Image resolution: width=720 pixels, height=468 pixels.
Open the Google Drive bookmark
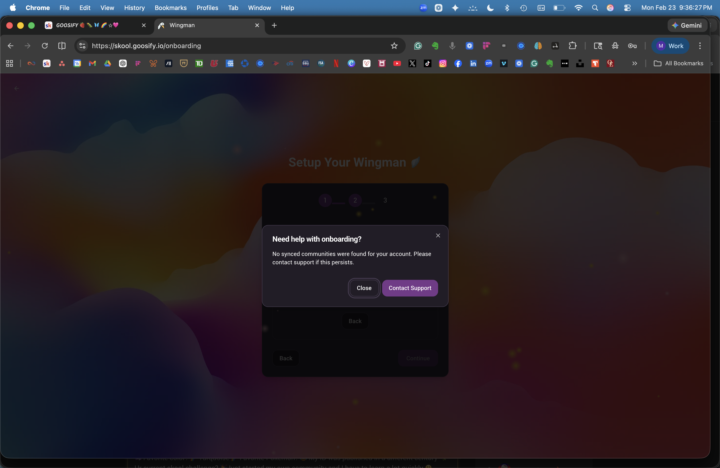pyautogui.click(x=107, y=63)
